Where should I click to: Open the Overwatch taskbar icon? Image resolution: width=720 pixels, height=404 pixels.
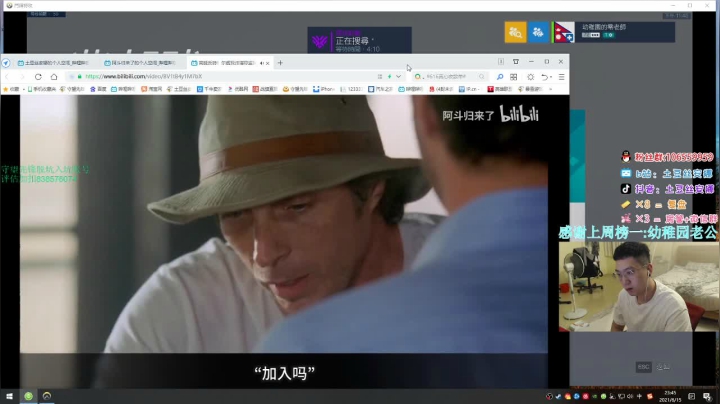[x=47, y=396]
